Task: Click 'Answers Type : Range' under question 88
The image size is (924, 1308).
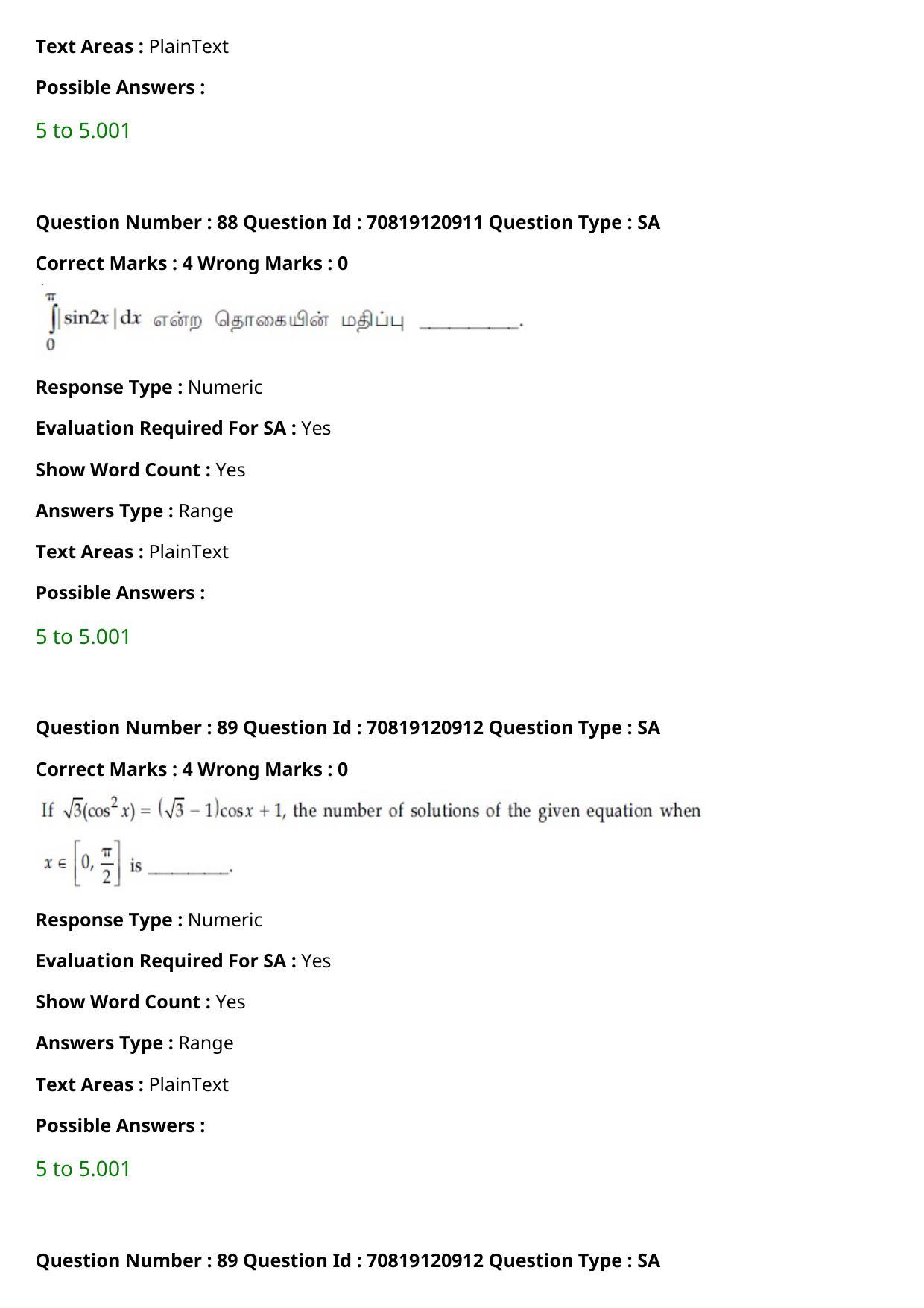Action: (134, 511)
